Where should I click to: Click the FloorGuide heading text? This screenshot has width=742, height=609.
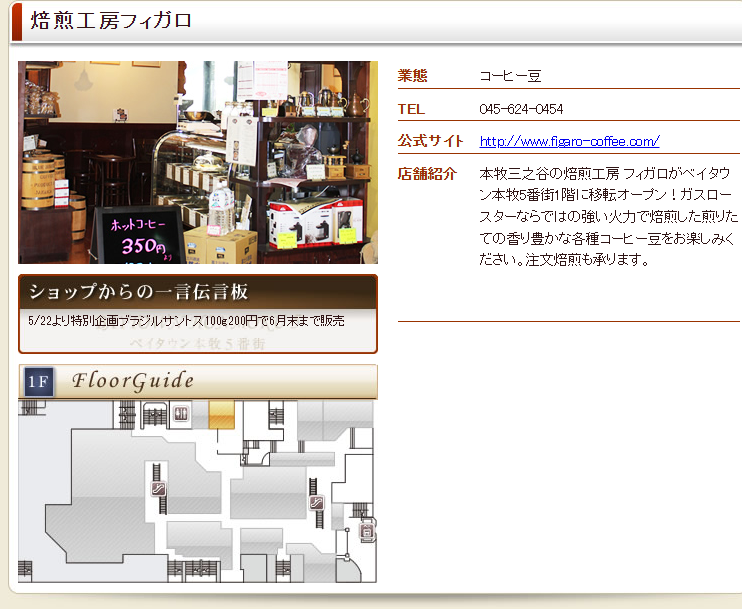(x=133, y=381)
